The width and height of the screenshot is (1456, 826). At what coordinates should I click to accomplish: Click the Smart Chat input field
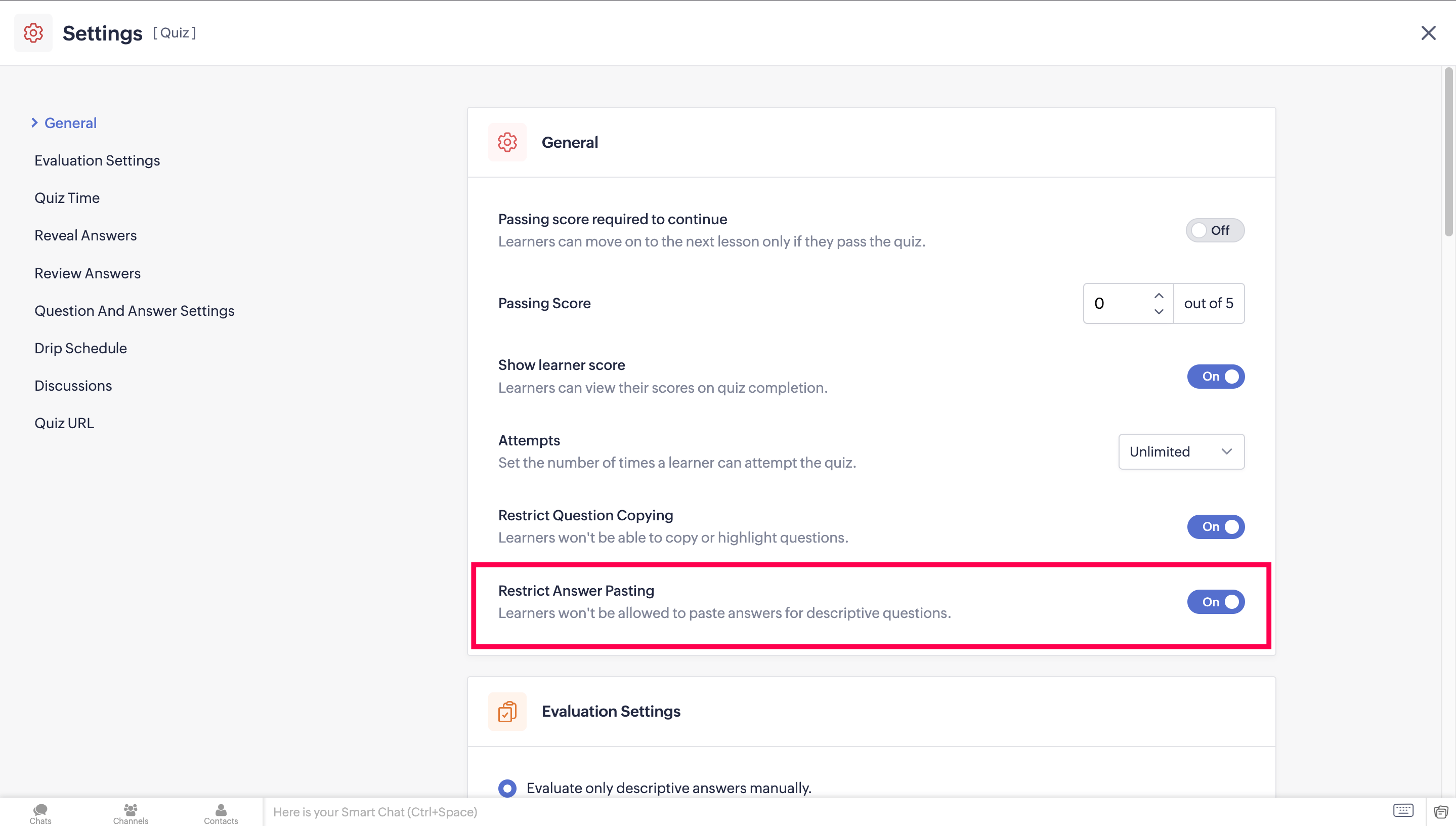(x=794, y=812)
